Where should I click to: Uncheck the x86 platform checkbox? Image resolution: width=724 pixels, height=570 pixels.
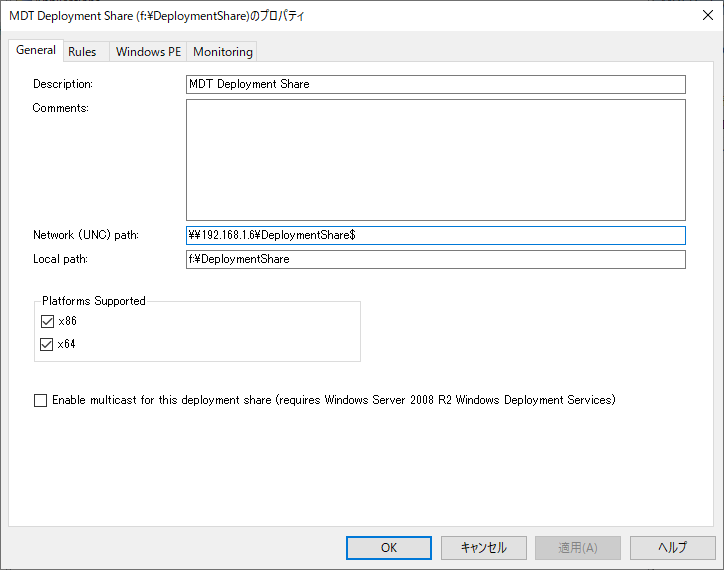(x=47, y=321)
